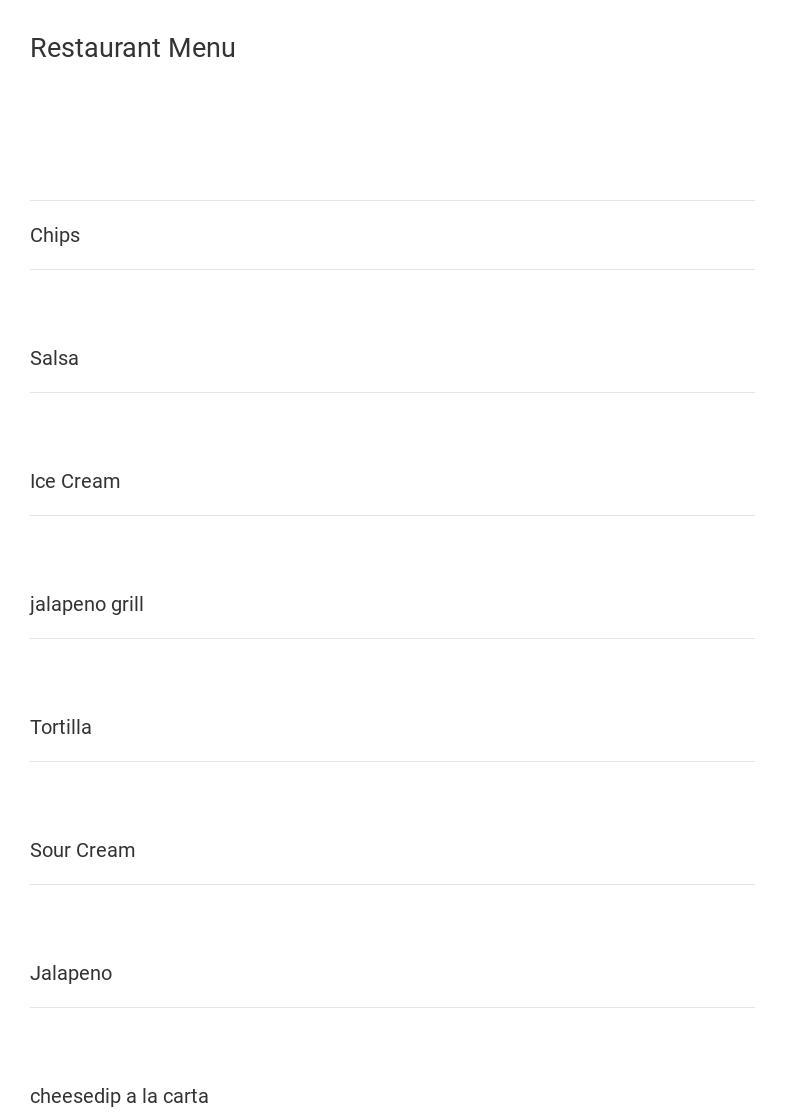Open the cheesedip a la carta item

(119, 1096)
